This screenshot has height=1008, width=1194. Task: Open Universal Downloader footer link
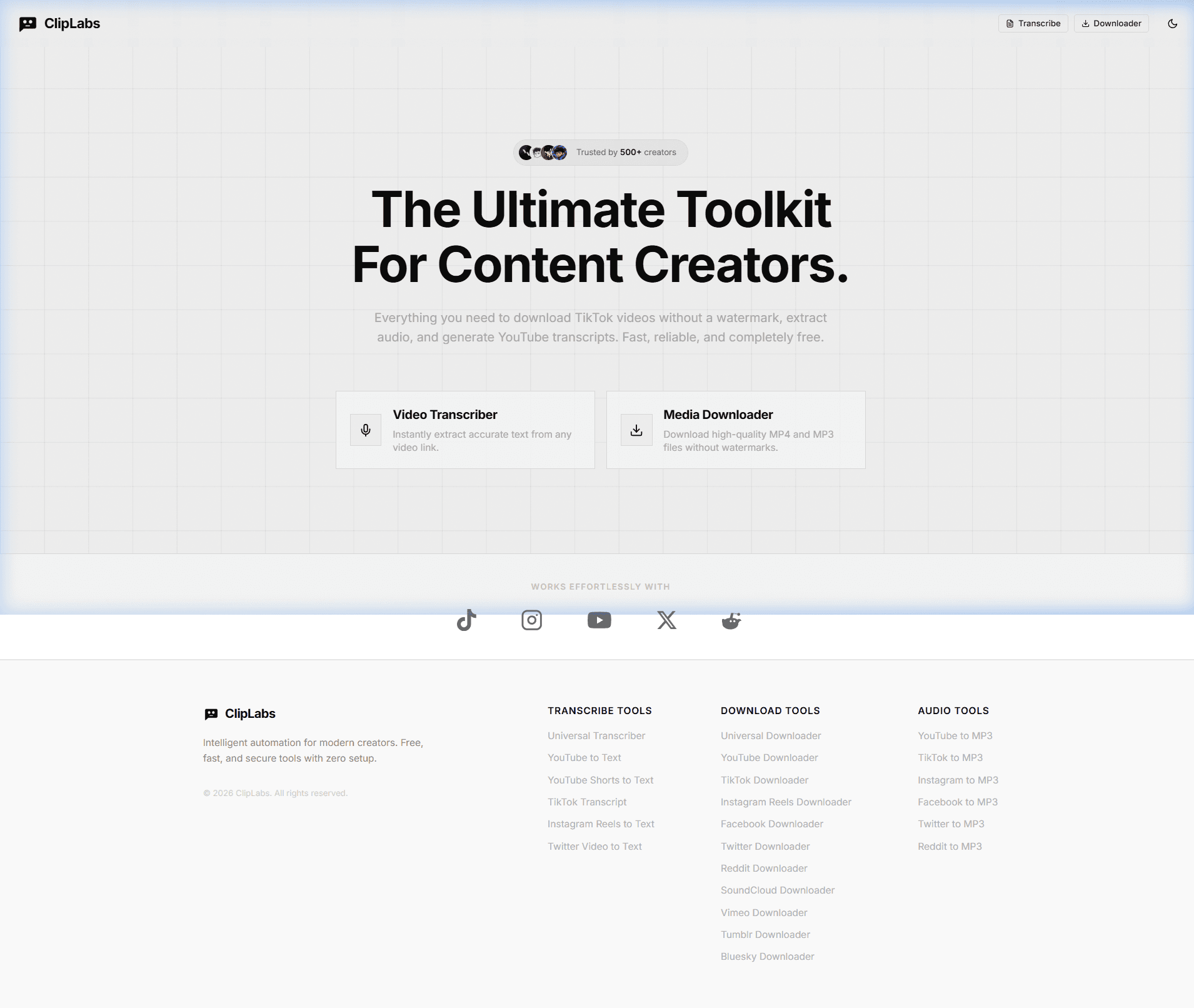point(771,736)
